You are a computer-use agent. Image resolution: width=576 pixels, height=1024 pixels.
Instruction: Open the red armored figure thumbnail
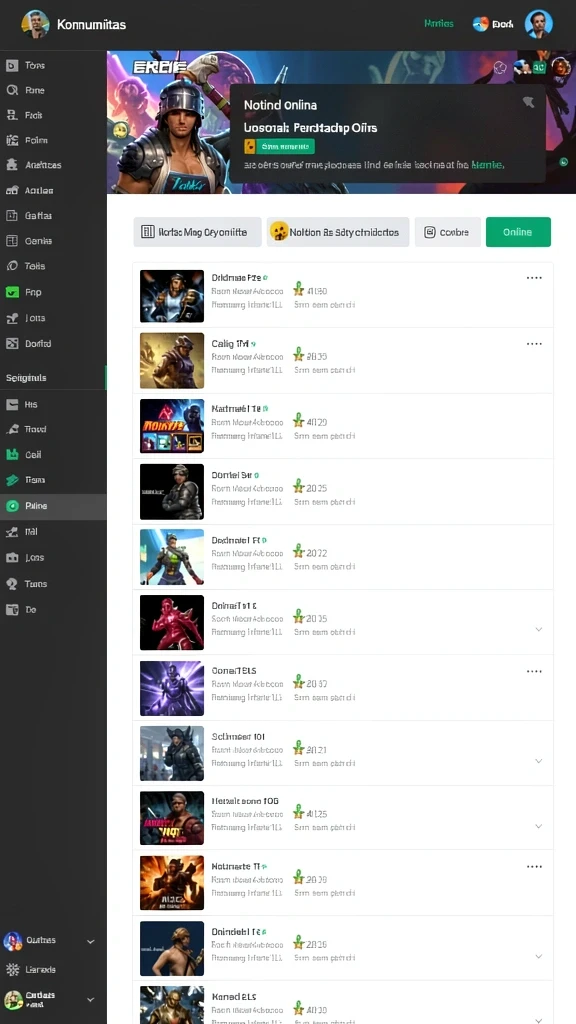[x=172, y=622]
